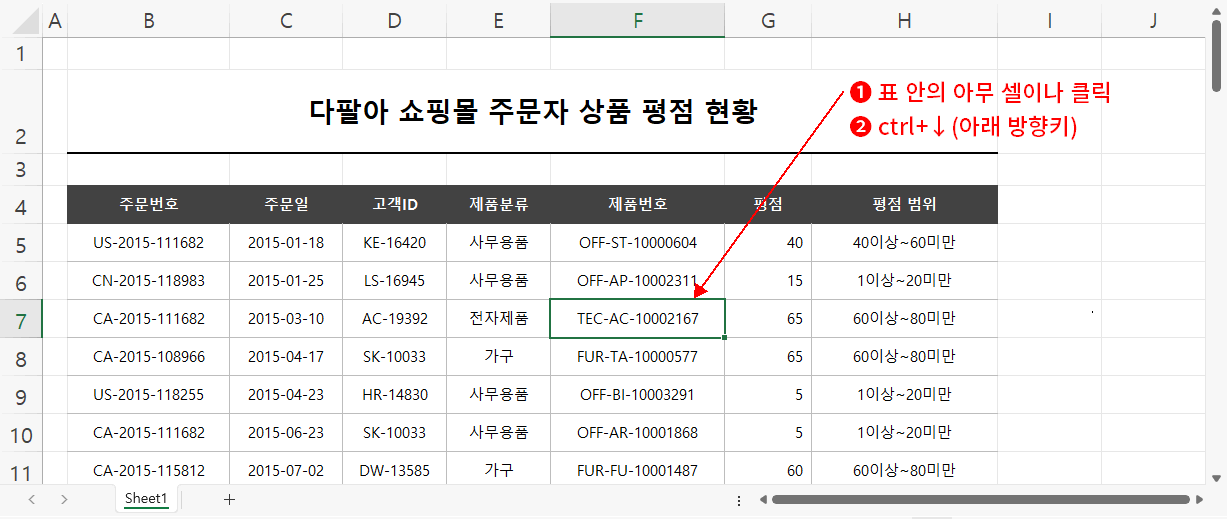Select row 7 header
This screenshot has height=519, width=1227.
(21, 319)
